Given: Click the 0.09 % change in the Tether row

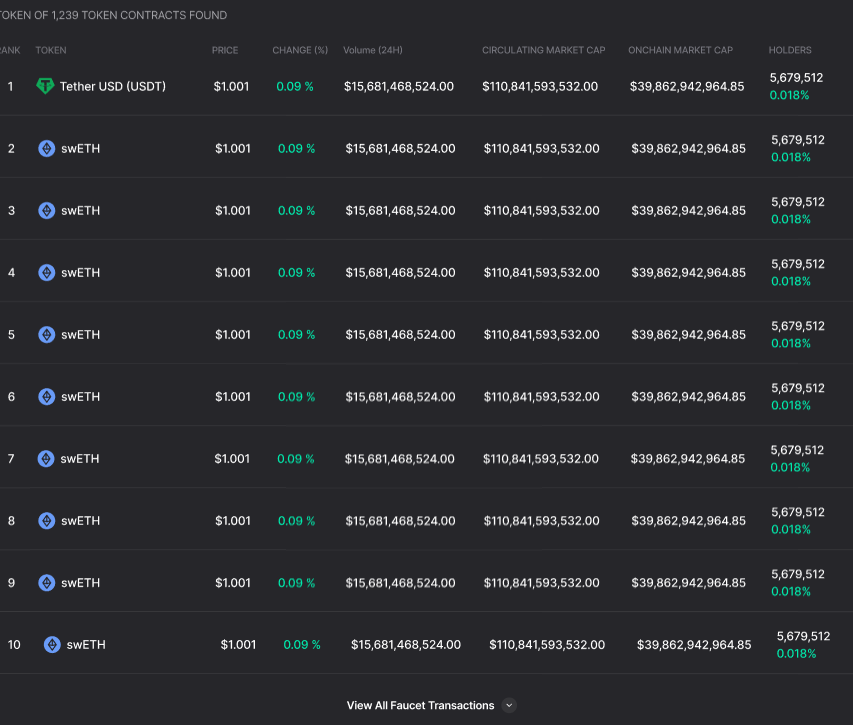Looking at the screenshot, I should click(x=295, y=86).
